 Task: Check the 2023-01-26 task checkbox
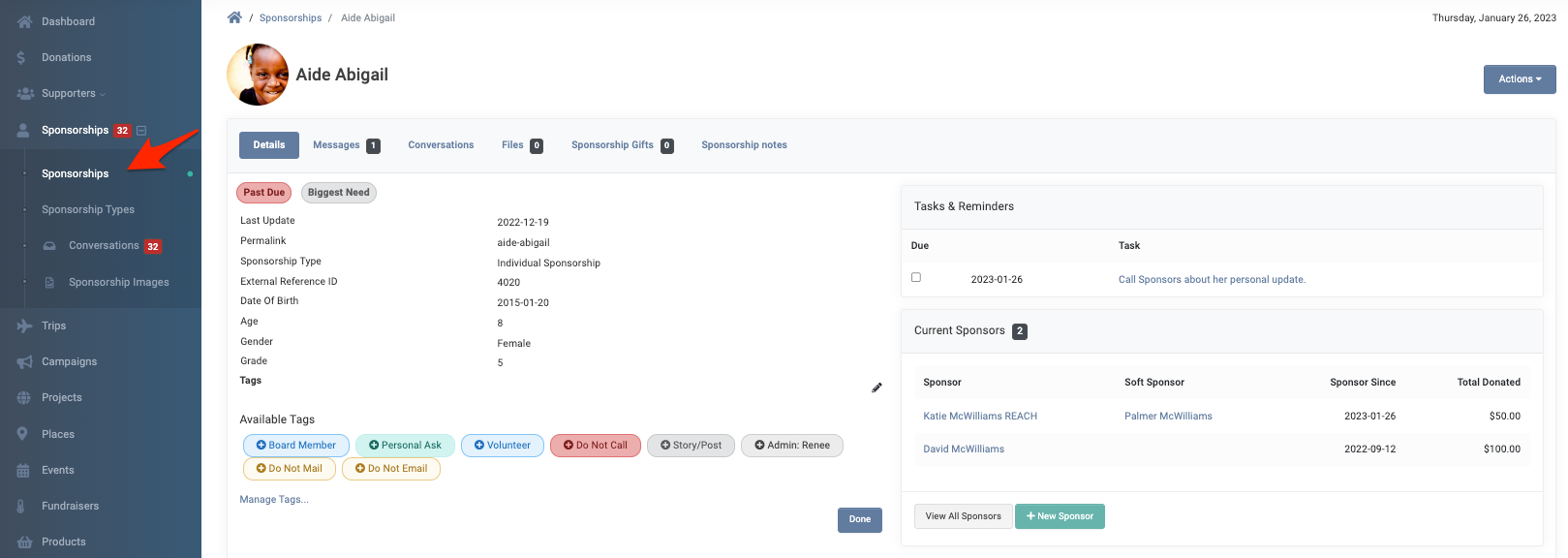(x=916, y=277)
